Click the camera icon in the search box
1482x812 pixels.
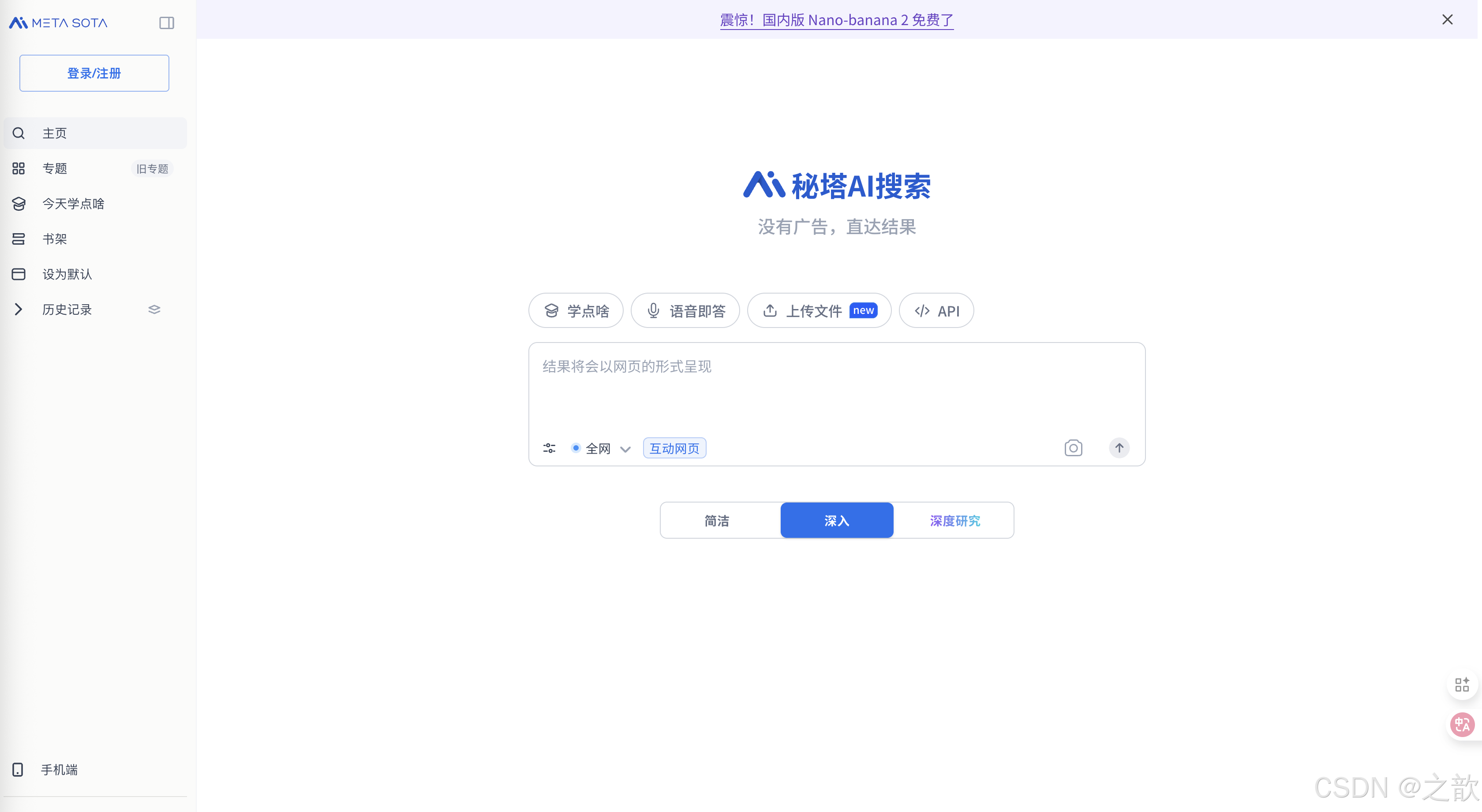pyautogui.click(x=1073, y=448)
